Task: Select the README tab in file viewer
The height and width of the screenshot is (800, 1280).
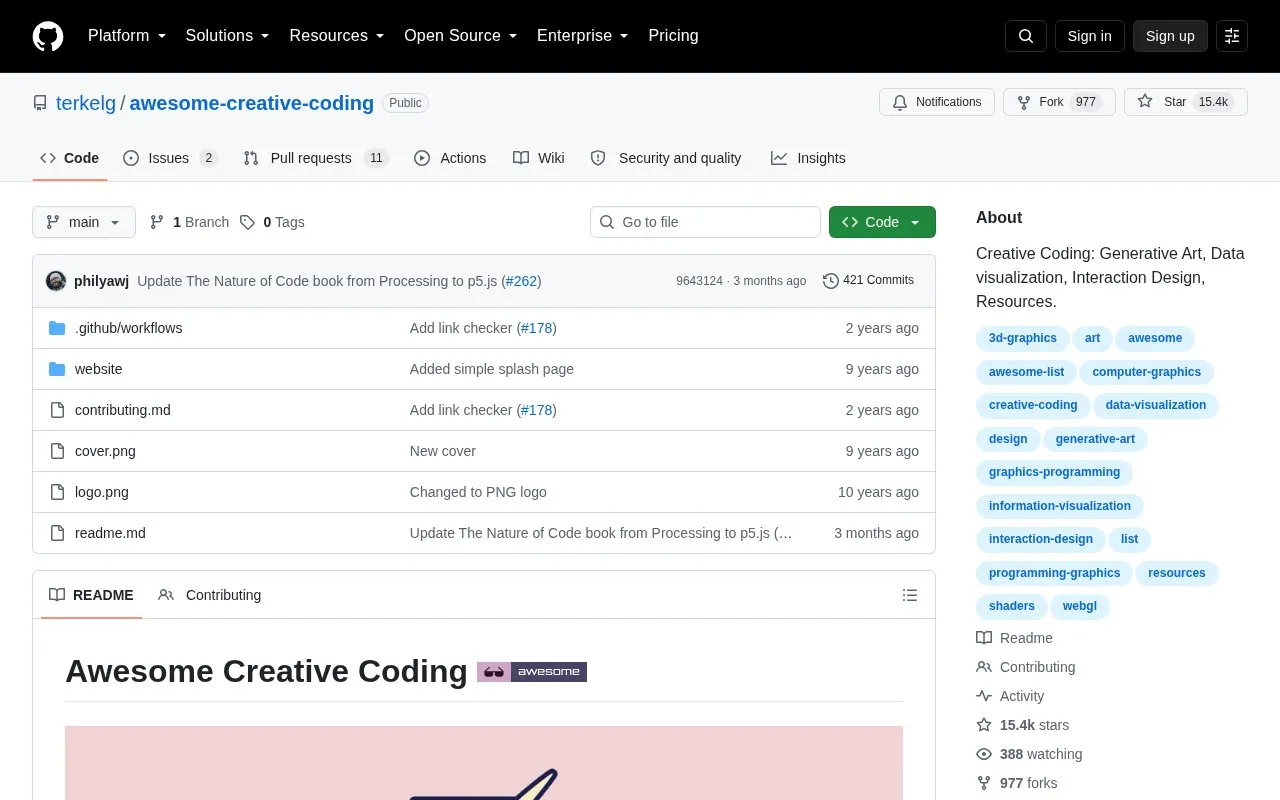Action: pyautogui.click(x=91, y=595)
